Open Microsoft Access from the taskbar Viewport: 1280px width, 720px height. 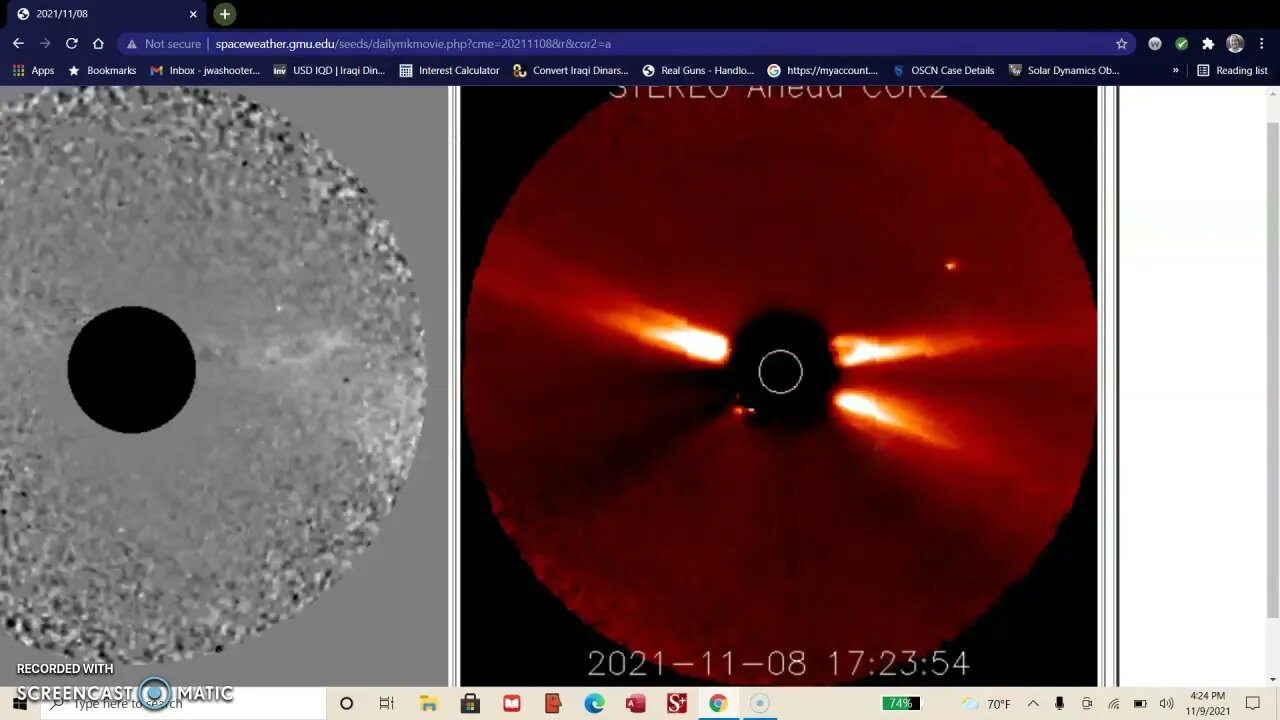click(635, 704)
